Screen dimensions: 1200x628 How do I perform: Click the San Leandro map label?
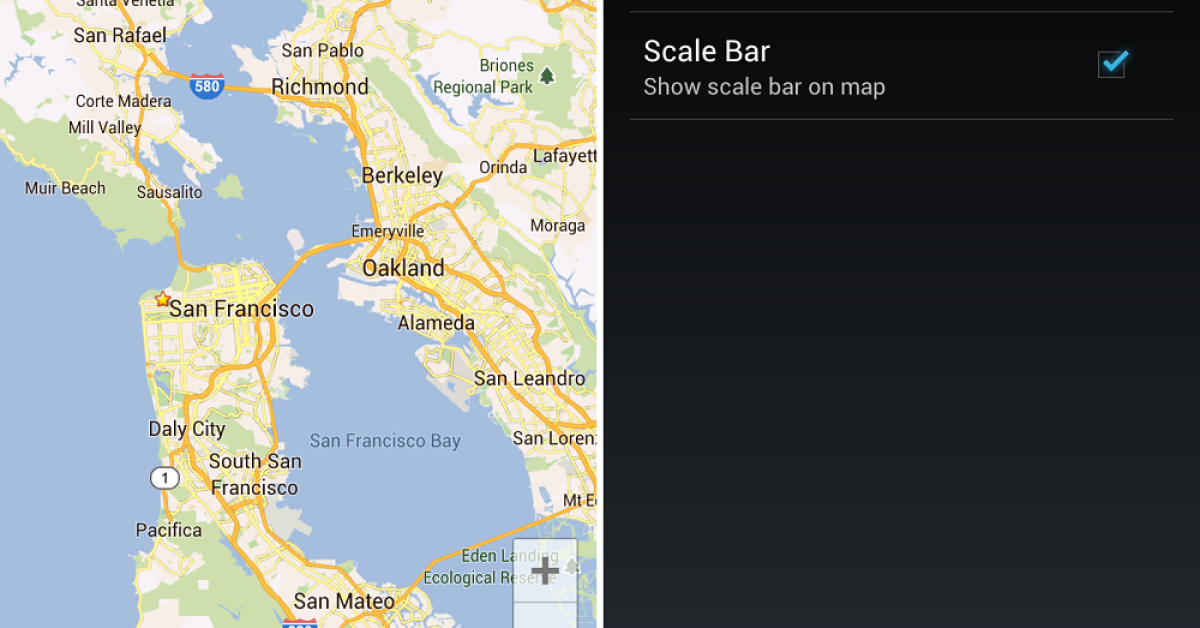[529, 378]
